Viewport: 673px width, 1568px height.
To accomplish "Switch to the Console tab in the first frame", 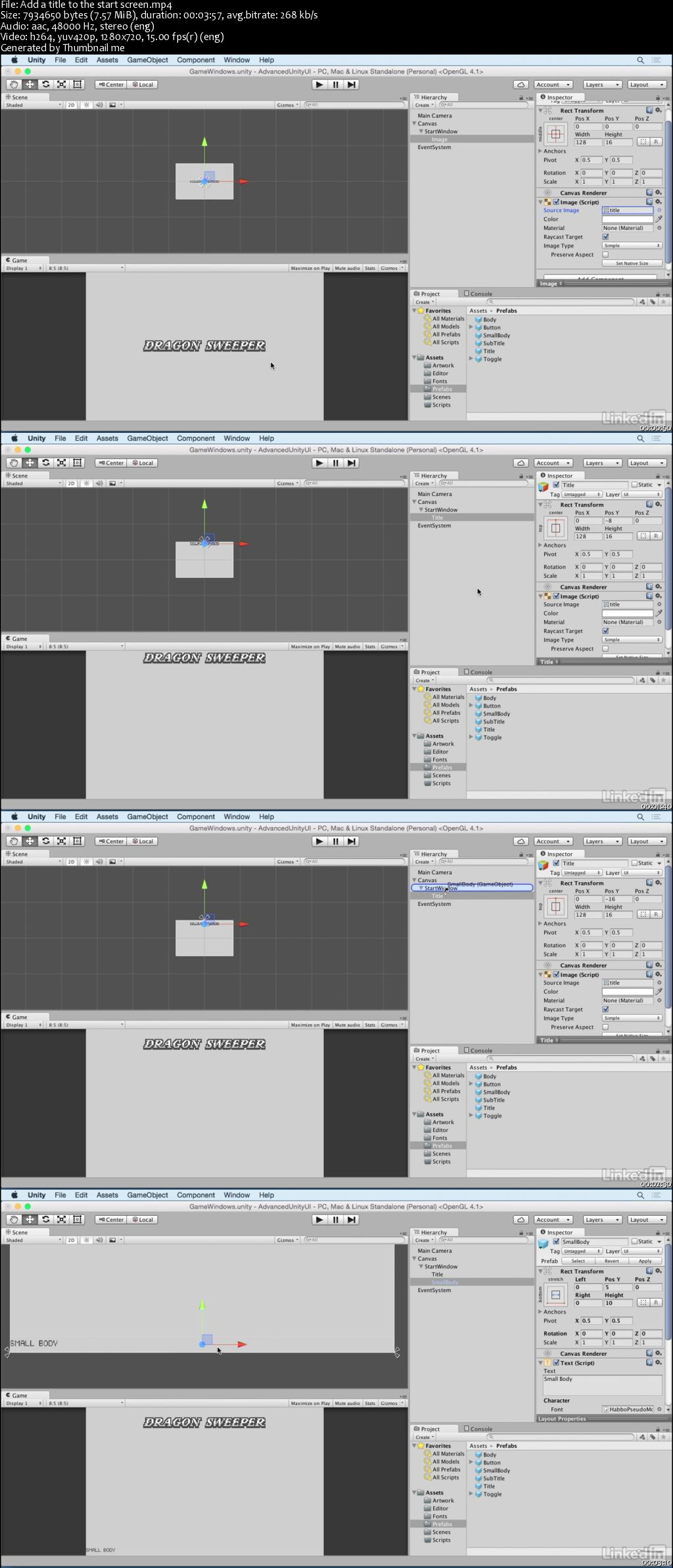I will [478, 294].
